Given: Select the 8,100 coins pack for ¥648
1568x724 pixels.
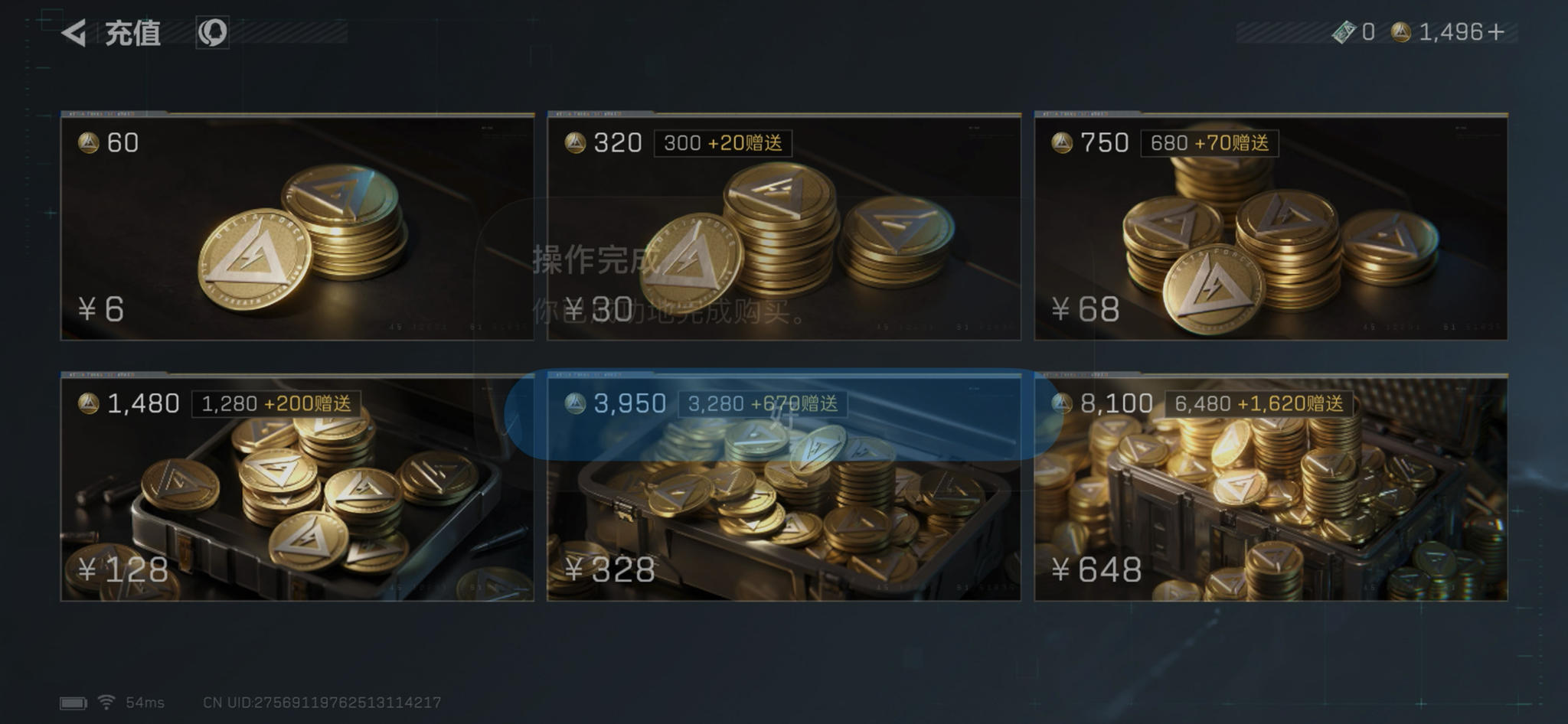Looking at the screenshot, I should [1271, 487].
